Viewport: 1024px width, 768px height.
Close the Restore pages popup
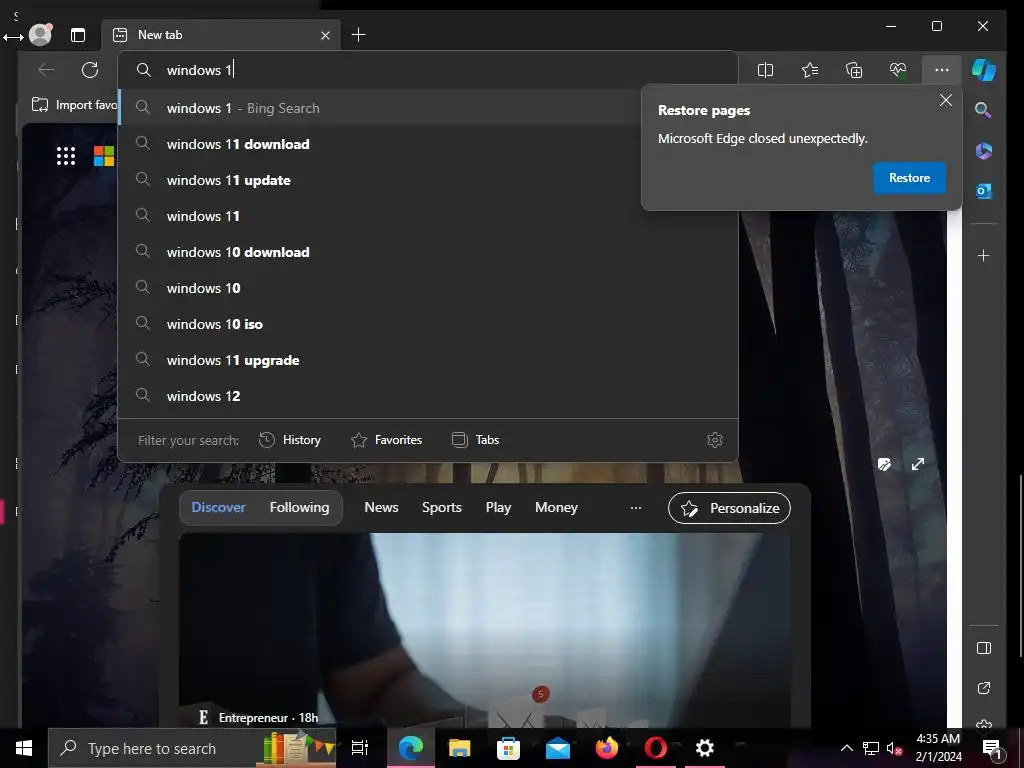point(946,101)
